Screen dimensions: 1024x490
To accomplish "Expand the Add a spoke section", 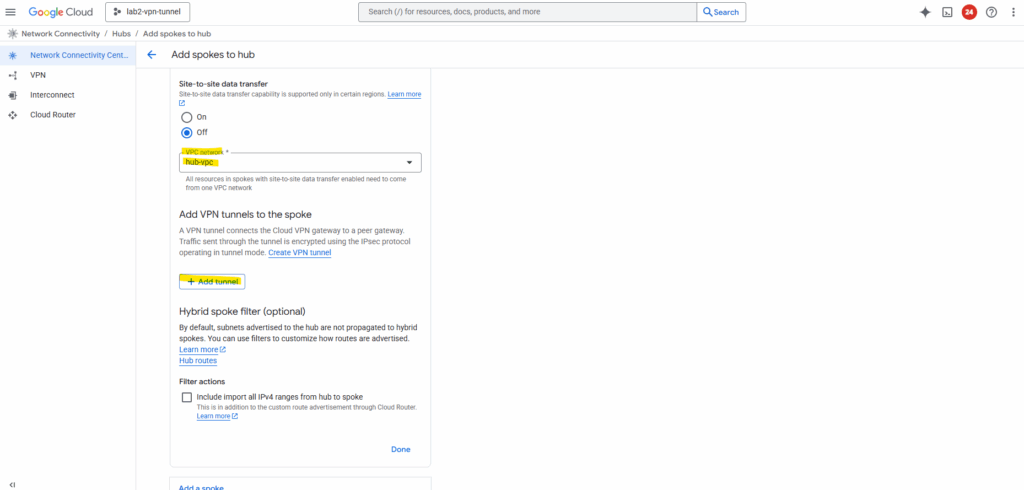I will pyautogui.click(x=201, y=487).
